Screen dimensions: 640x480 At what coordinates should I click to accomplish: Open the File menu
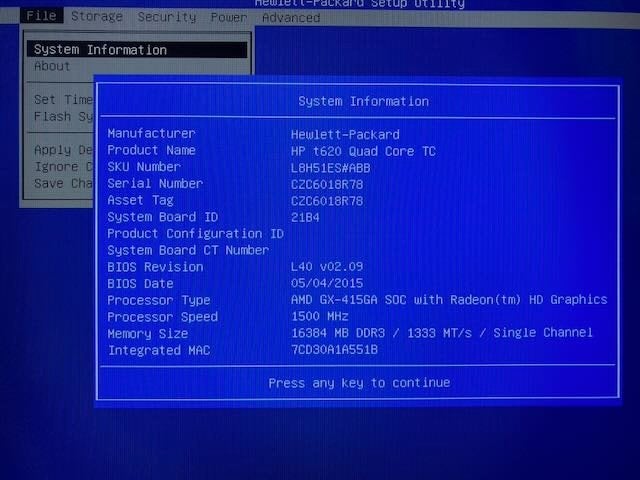click(41, 16)
